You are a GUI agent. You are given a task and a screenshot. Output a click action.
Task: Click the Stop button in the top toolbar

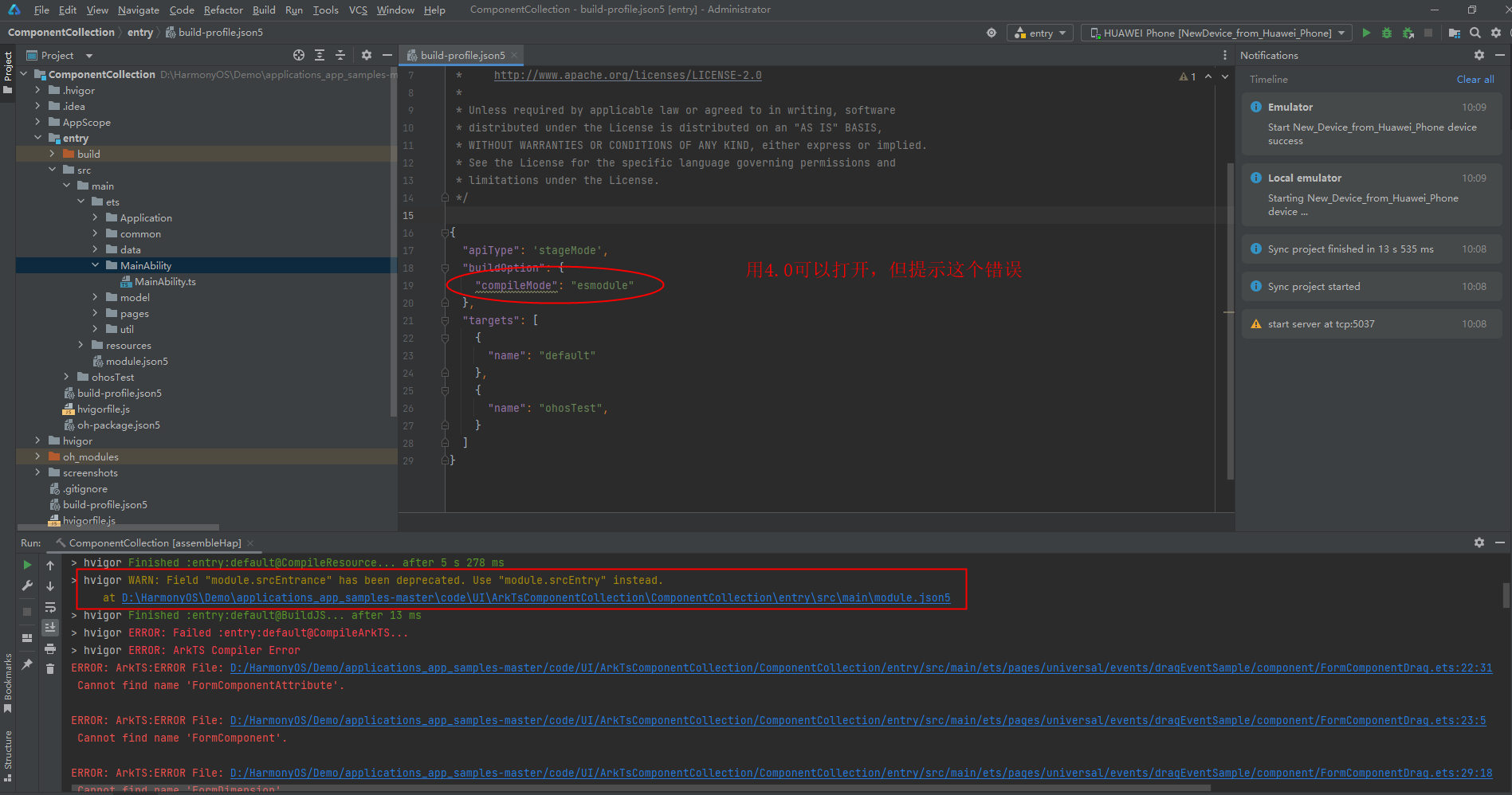[1428, 33]
